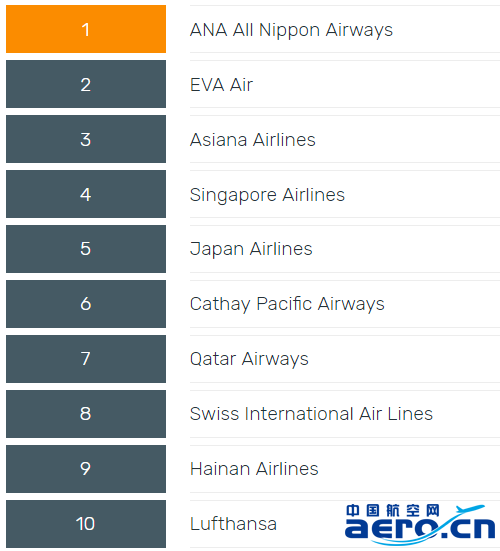This screenshot has width=500, height=551.
Task: Click the rank 7 box
Action: 86,359
